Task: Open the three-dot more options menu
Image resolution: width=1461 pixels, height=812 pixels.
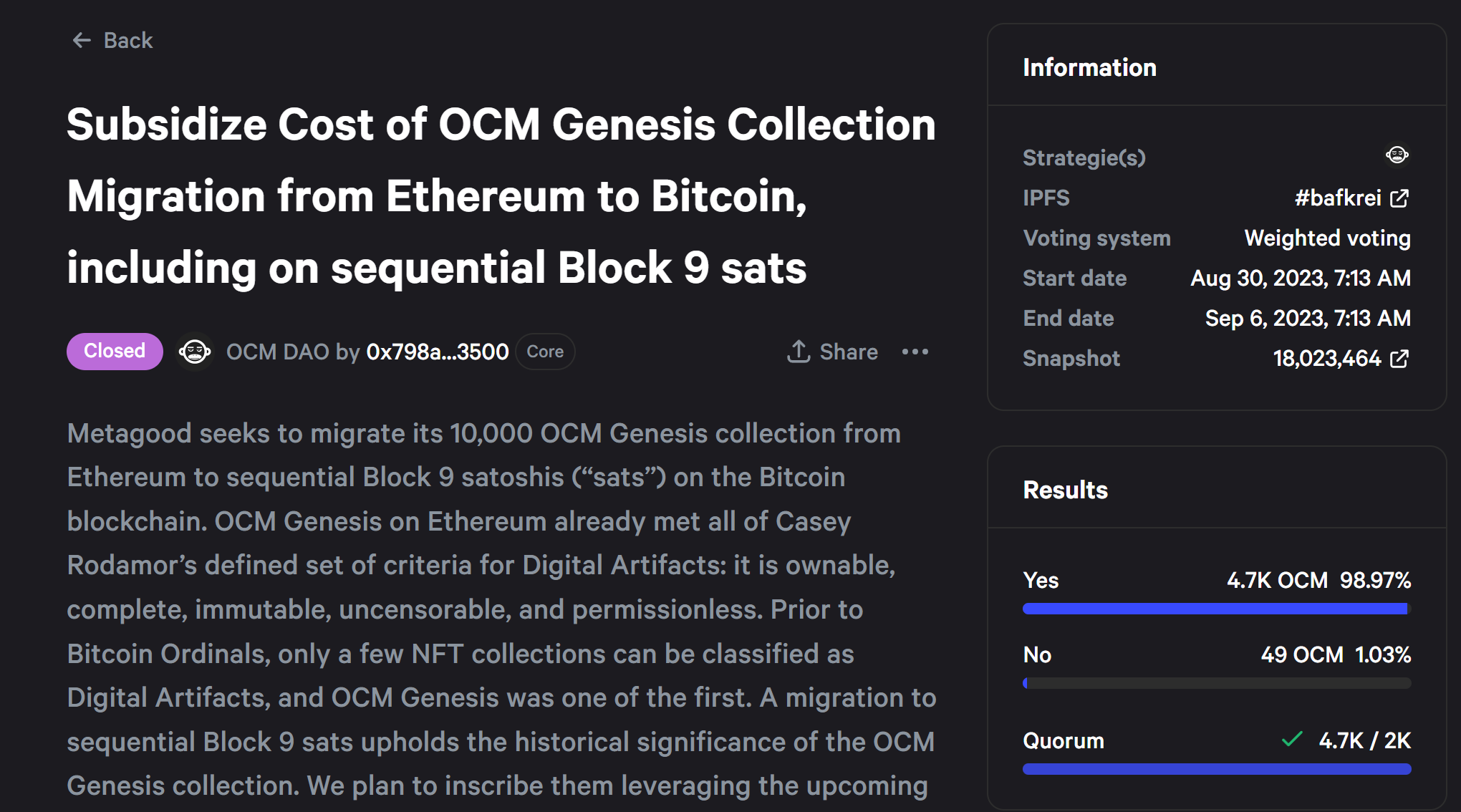Action: coord(915,352)
